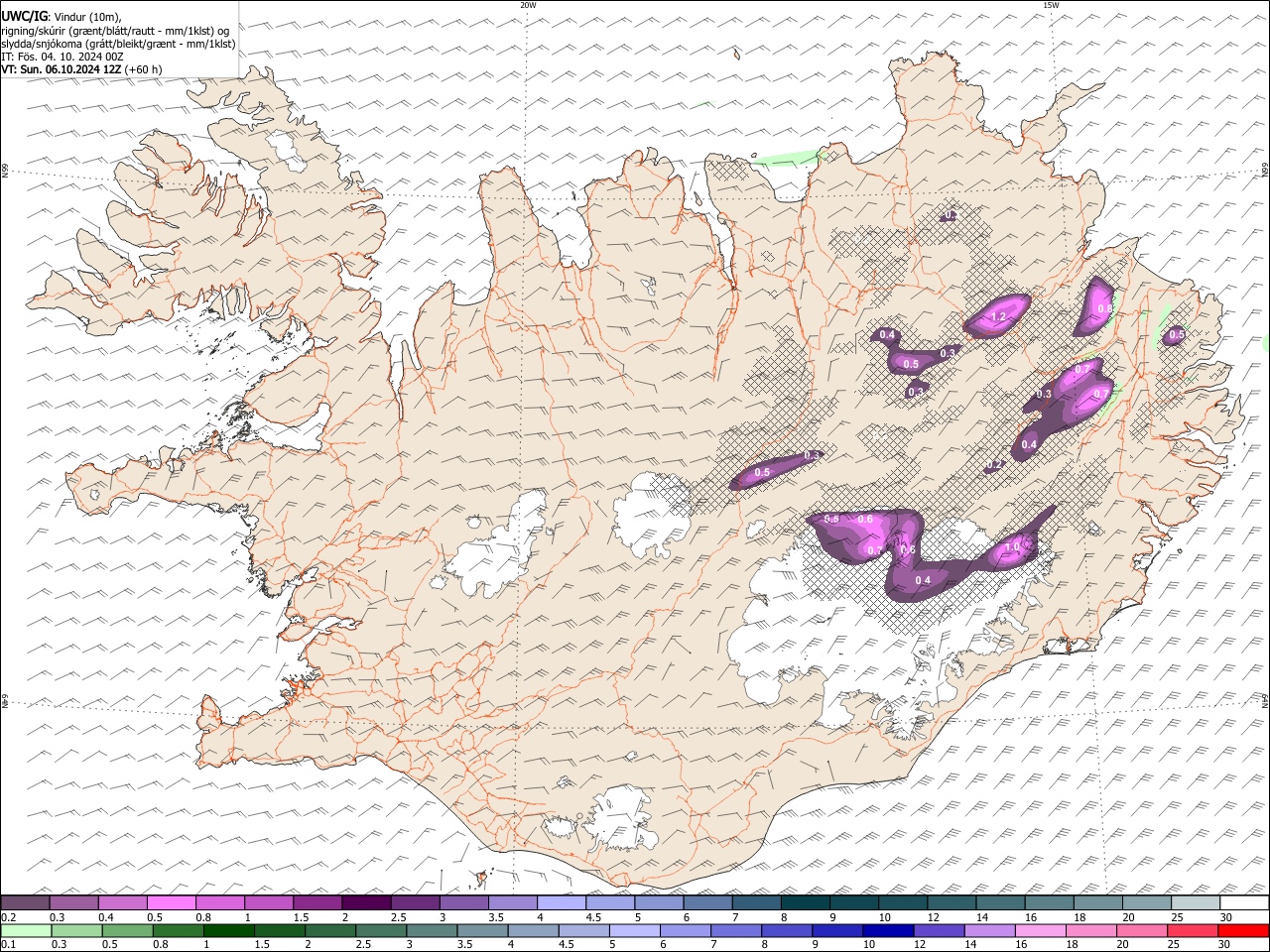
Task: Click the '1.0' snowfall value on the map
Action: 1012,547
